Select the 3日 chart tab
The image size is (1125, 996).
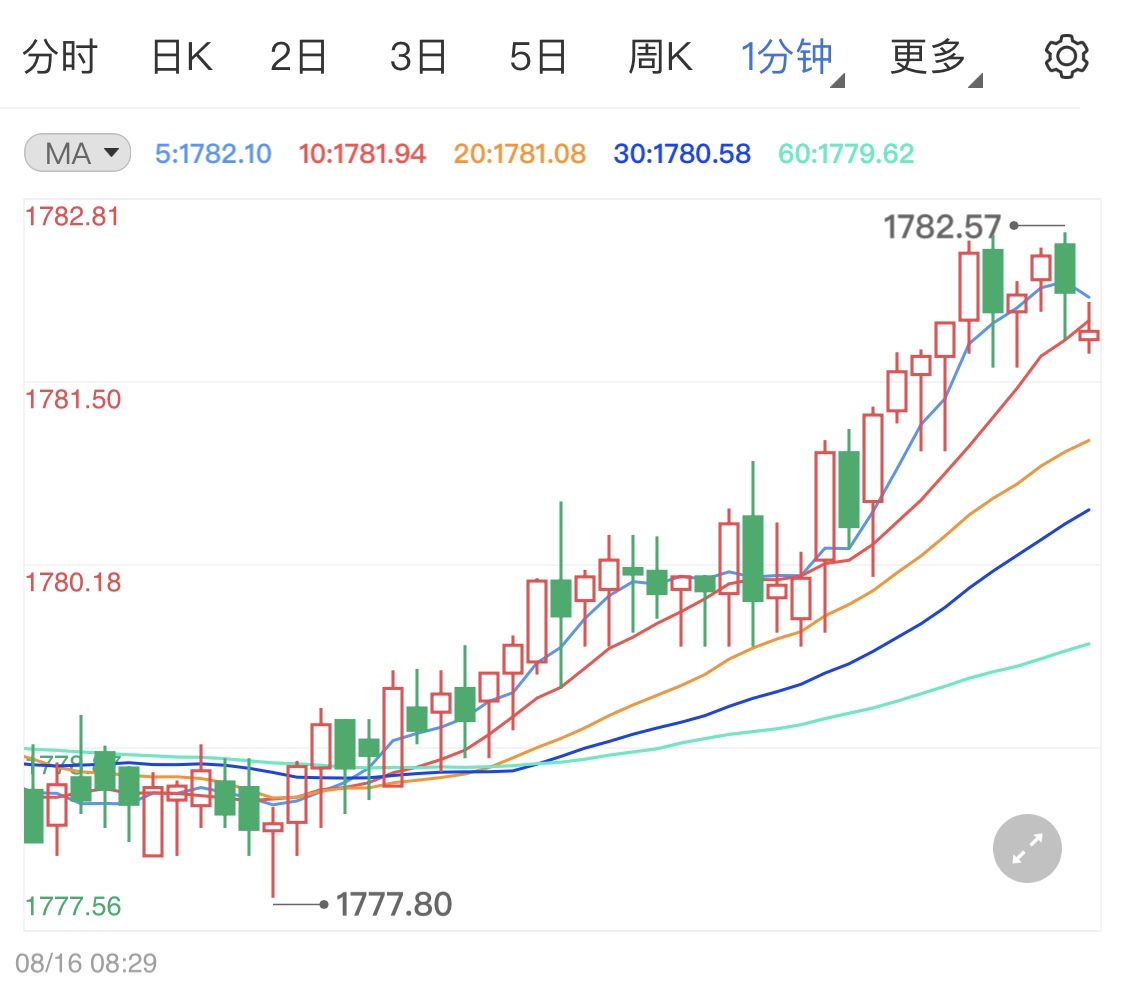pos(418,57)
